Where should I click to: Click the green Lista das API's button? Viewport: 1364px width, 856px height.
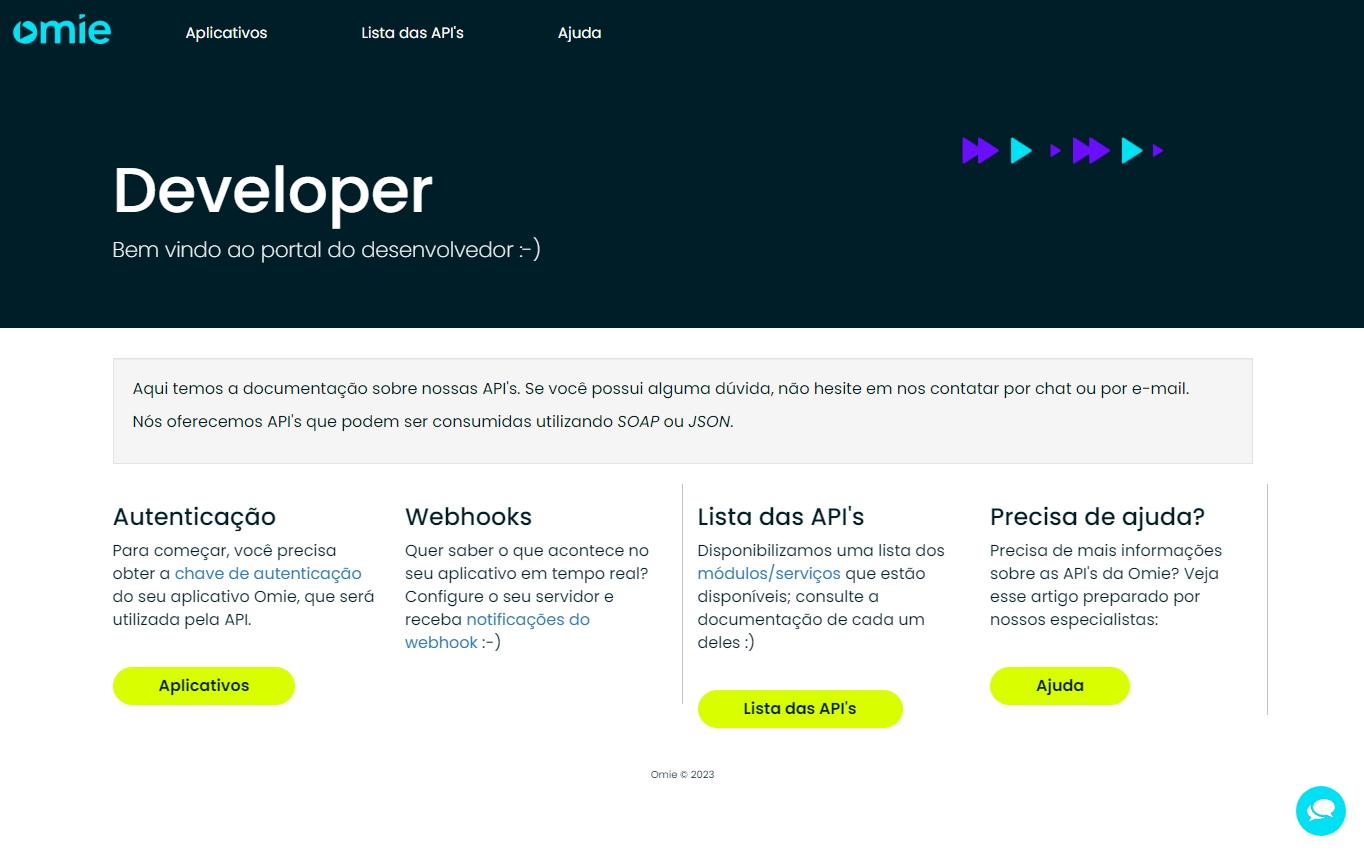[x=800, y=709]
